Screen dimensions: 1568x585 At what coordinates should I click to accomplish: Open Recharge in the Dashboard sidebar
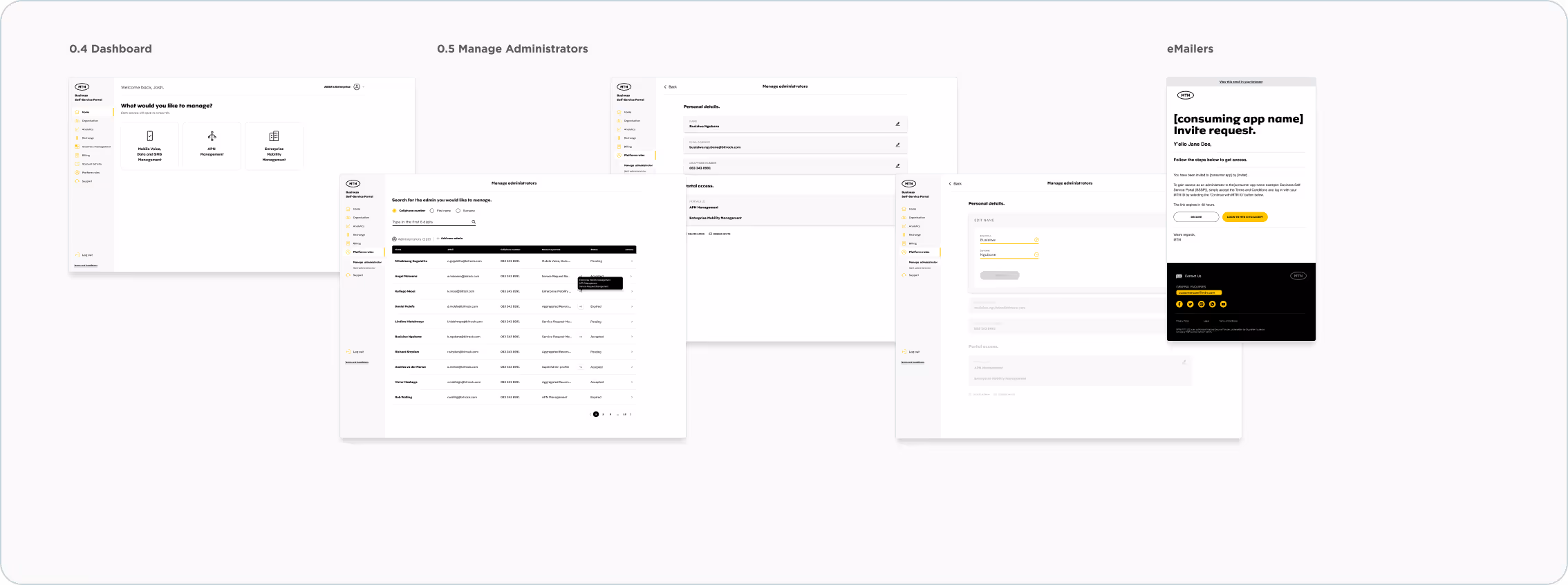(85, 138)
